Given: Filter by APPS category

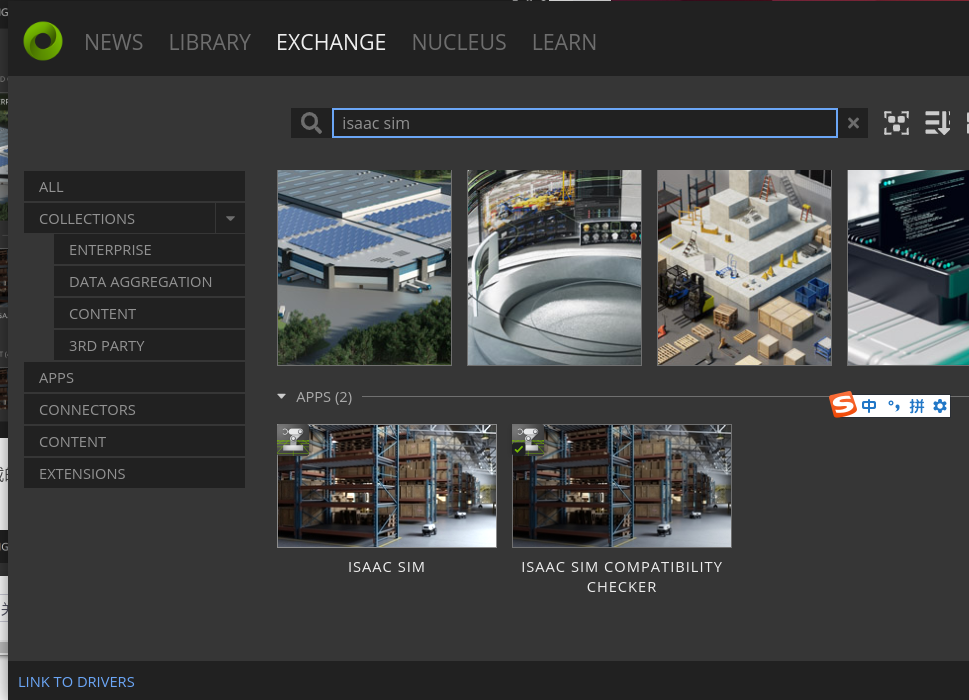Looking at the screenshot, I should pyautogui.click(x=134, y=377).
